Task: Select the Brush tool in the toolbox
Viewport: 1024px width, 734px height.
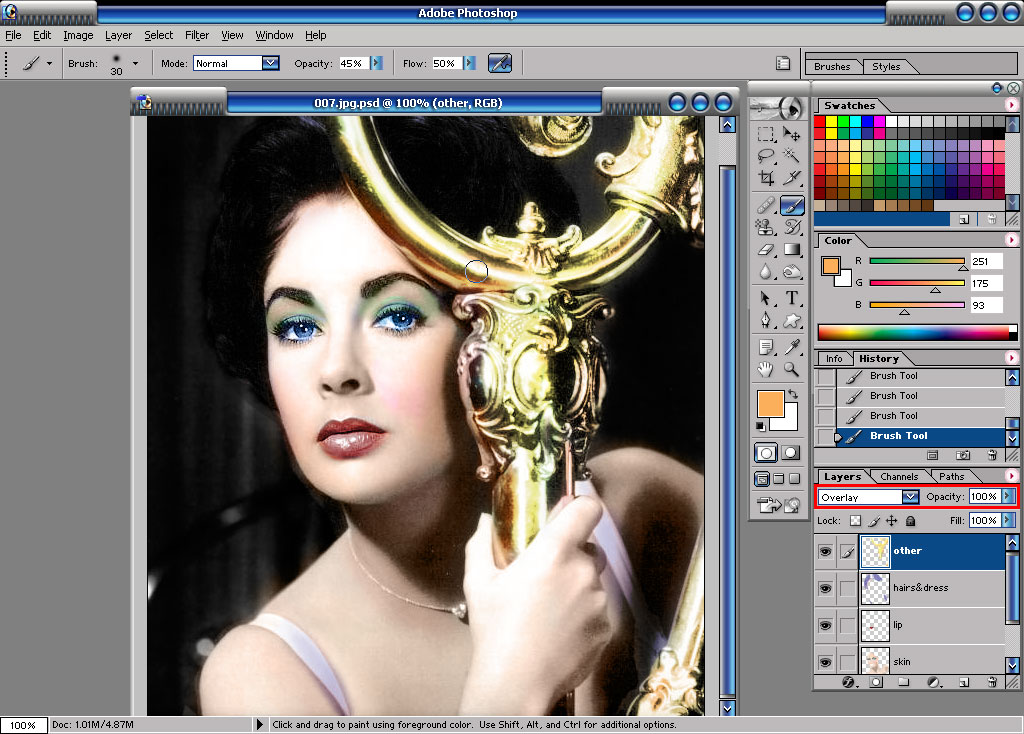Action: 792,206
